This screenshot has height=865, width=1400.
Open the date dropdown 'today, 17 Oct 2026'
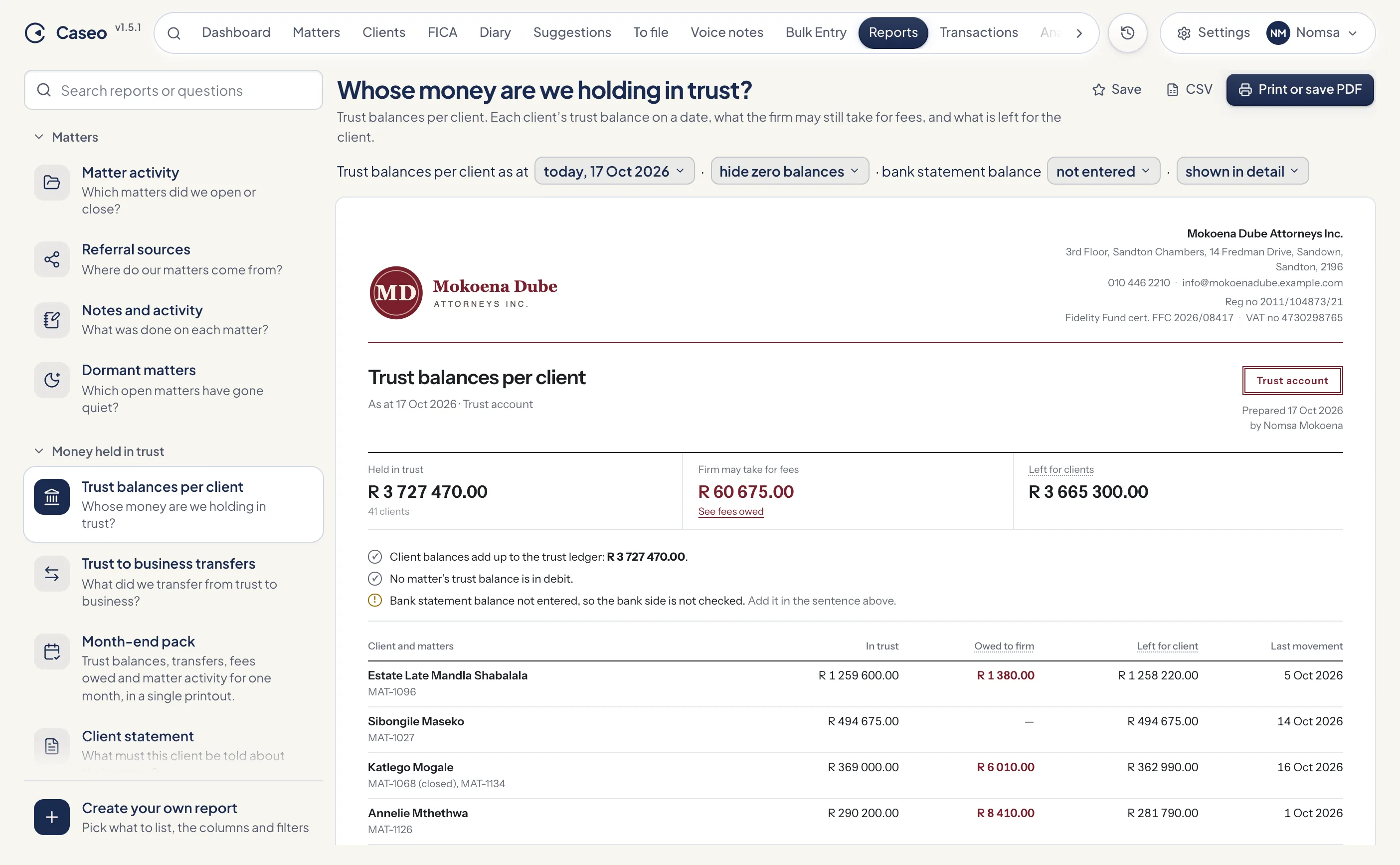point(614,171)
